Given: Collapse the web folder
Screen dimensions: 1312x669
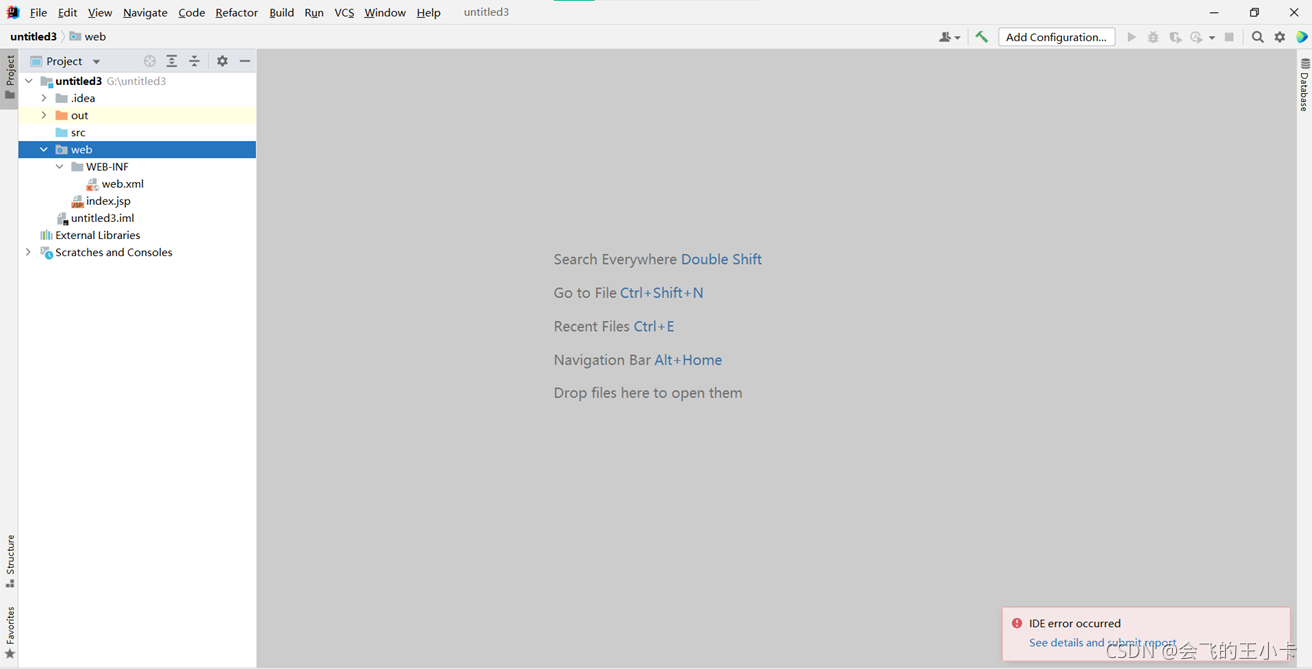Looking at the screenshot, I should coord(44,150).
